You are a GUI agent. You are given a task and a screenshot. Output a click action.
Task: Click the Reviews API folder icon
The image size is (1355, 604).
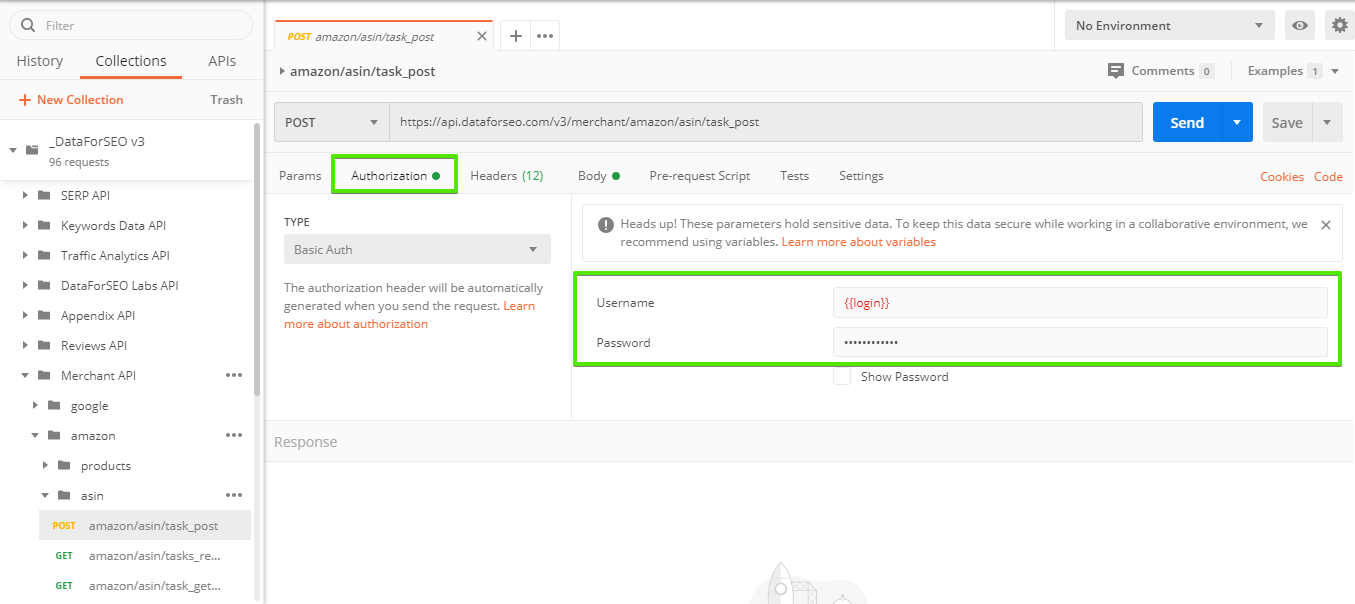coord(43,346)
